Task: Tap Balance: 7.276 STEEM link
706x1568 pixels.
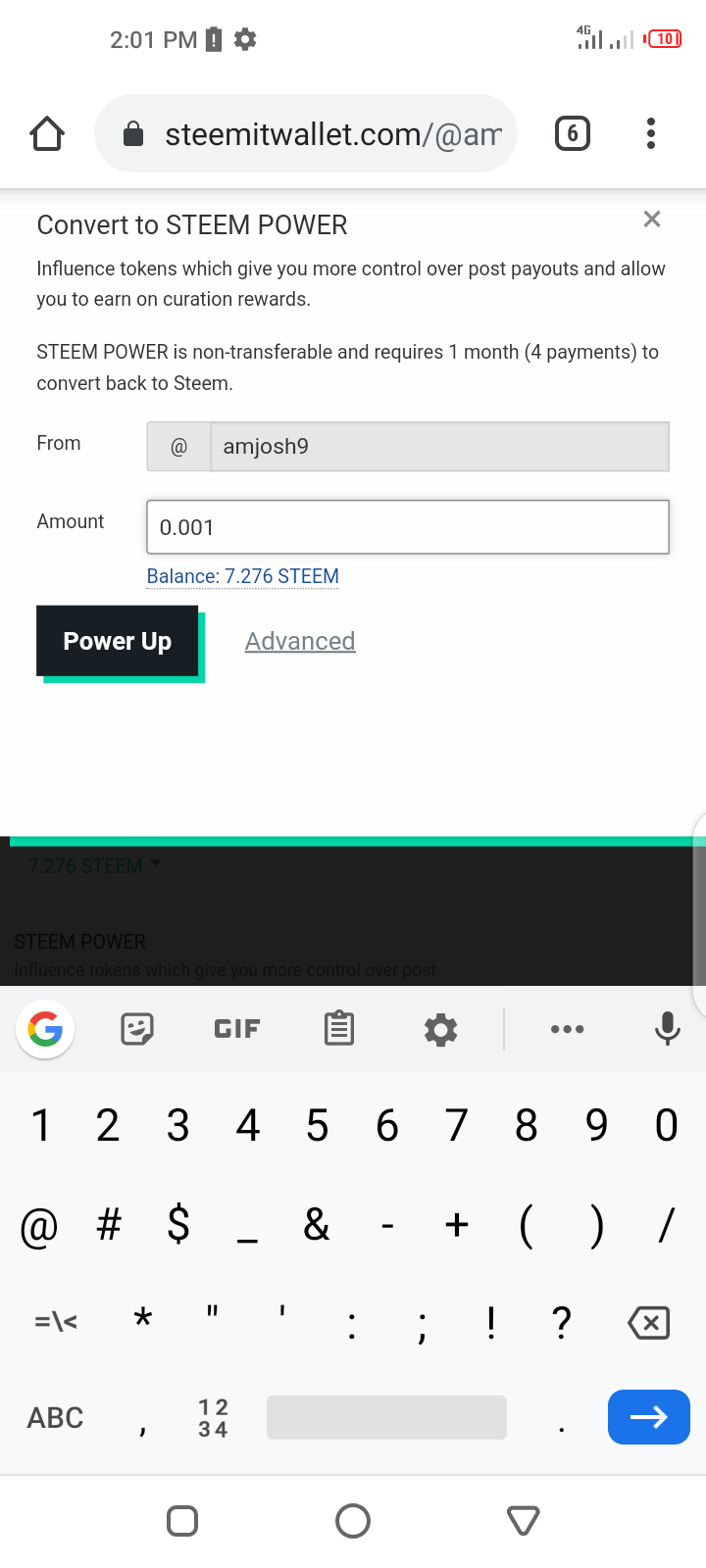Action: point(243,576)
